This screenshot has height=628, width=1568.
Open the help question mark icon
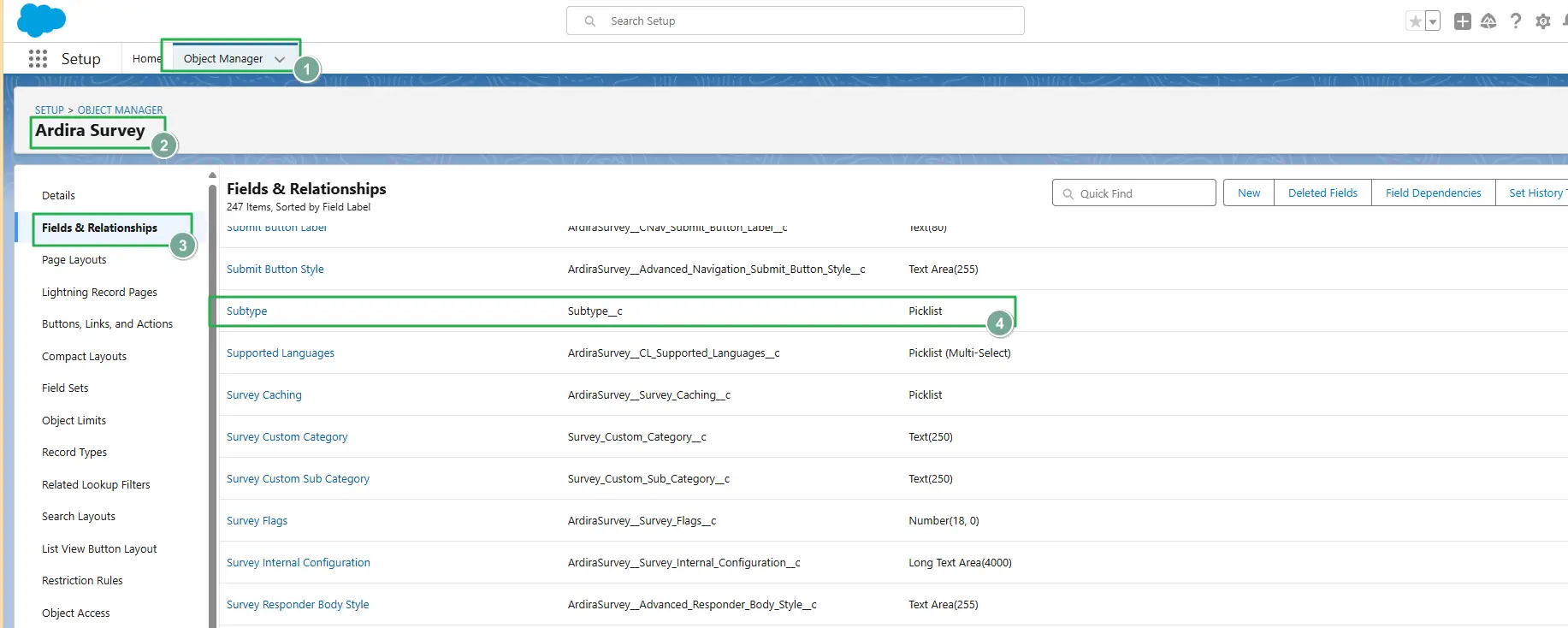[x=1516, y=21]
